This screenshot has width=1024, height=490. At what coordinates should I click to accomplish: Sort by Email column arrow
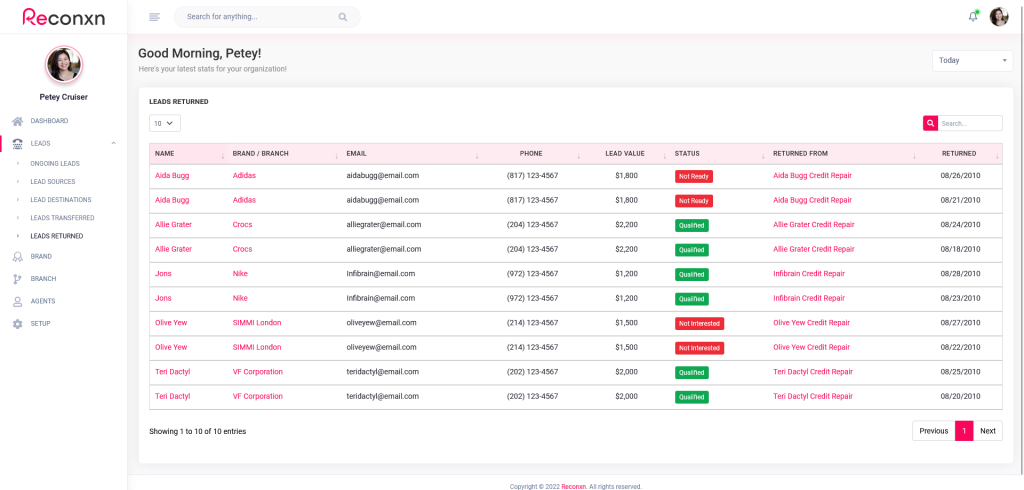click(477, 155)
